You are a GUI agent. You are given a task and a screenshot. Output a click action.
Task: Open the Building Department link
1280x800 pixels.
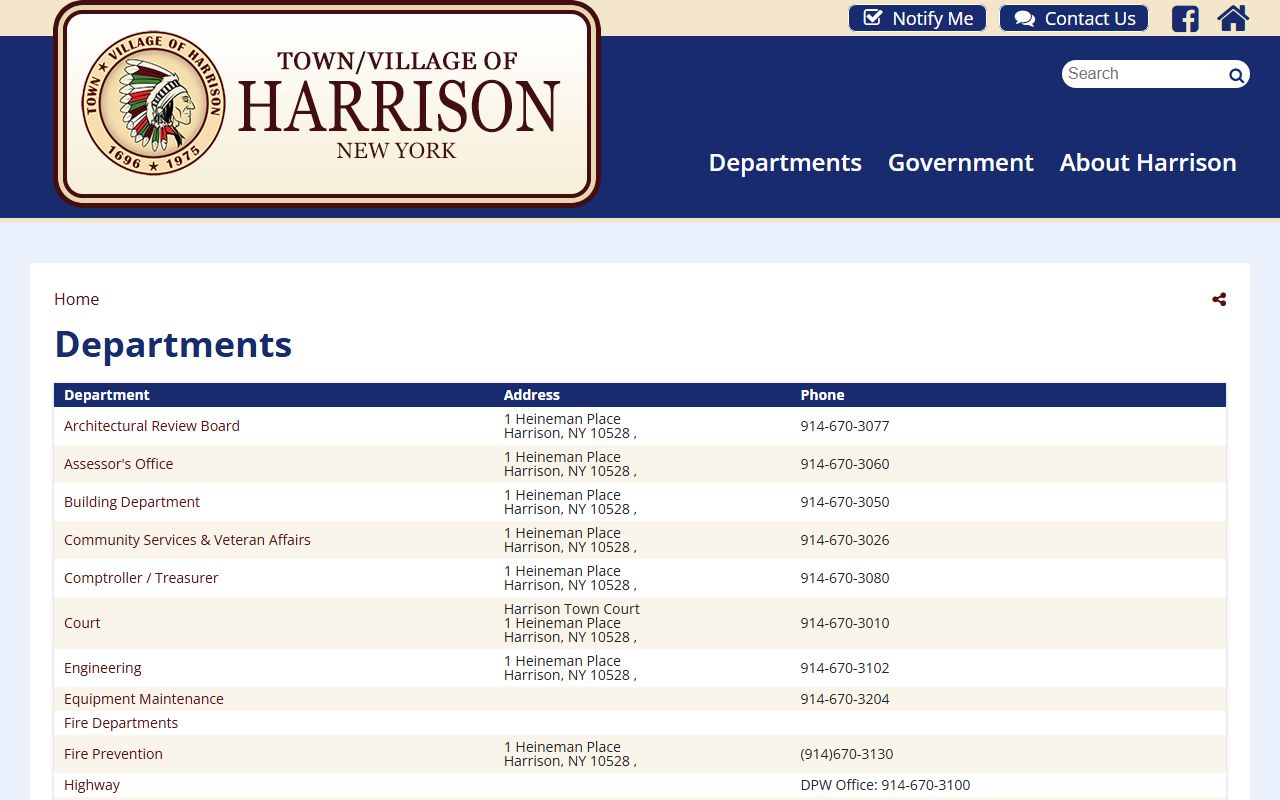tap(132, 502)
